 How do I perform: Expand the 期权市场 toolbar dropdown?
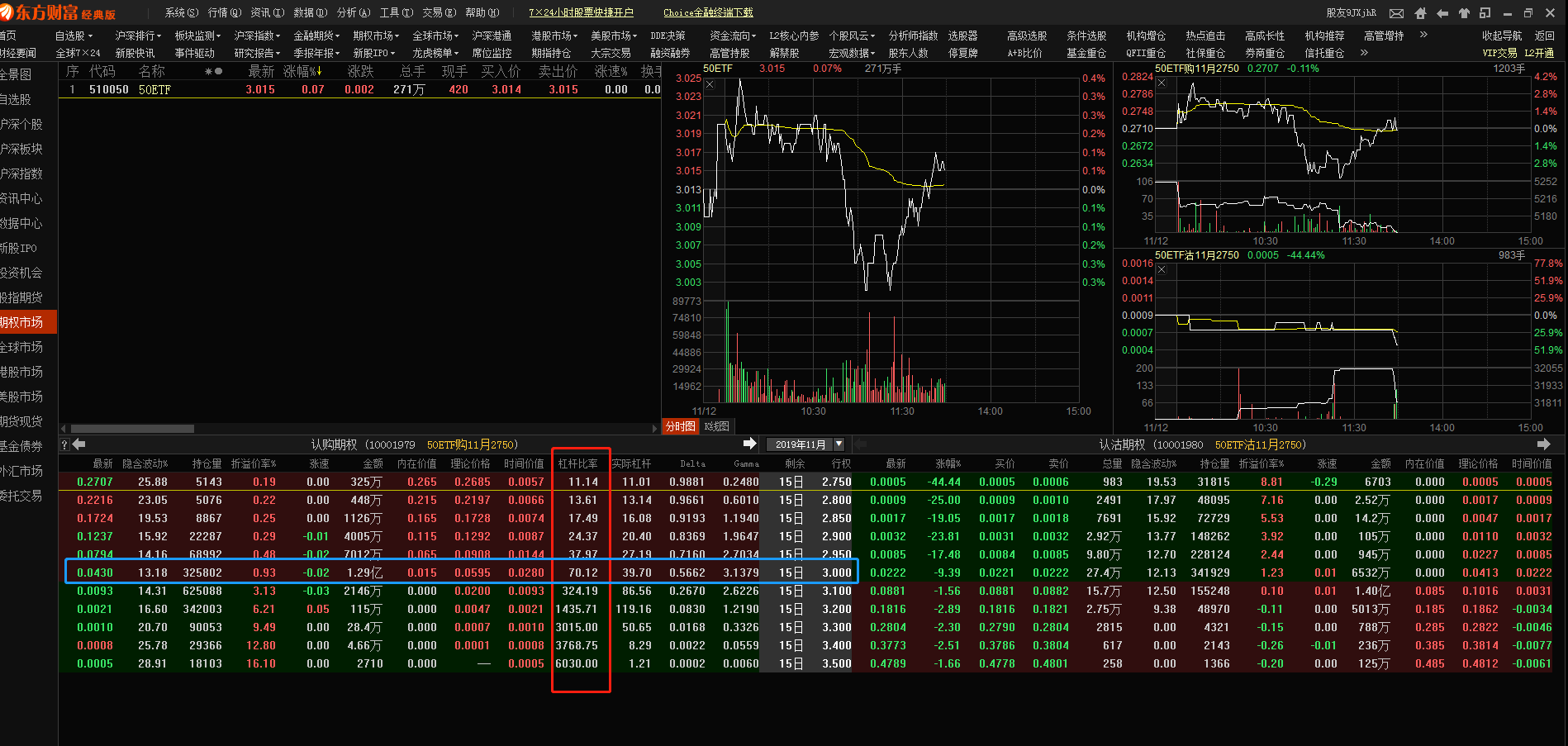pyautogui.click(x=376, y=36)
